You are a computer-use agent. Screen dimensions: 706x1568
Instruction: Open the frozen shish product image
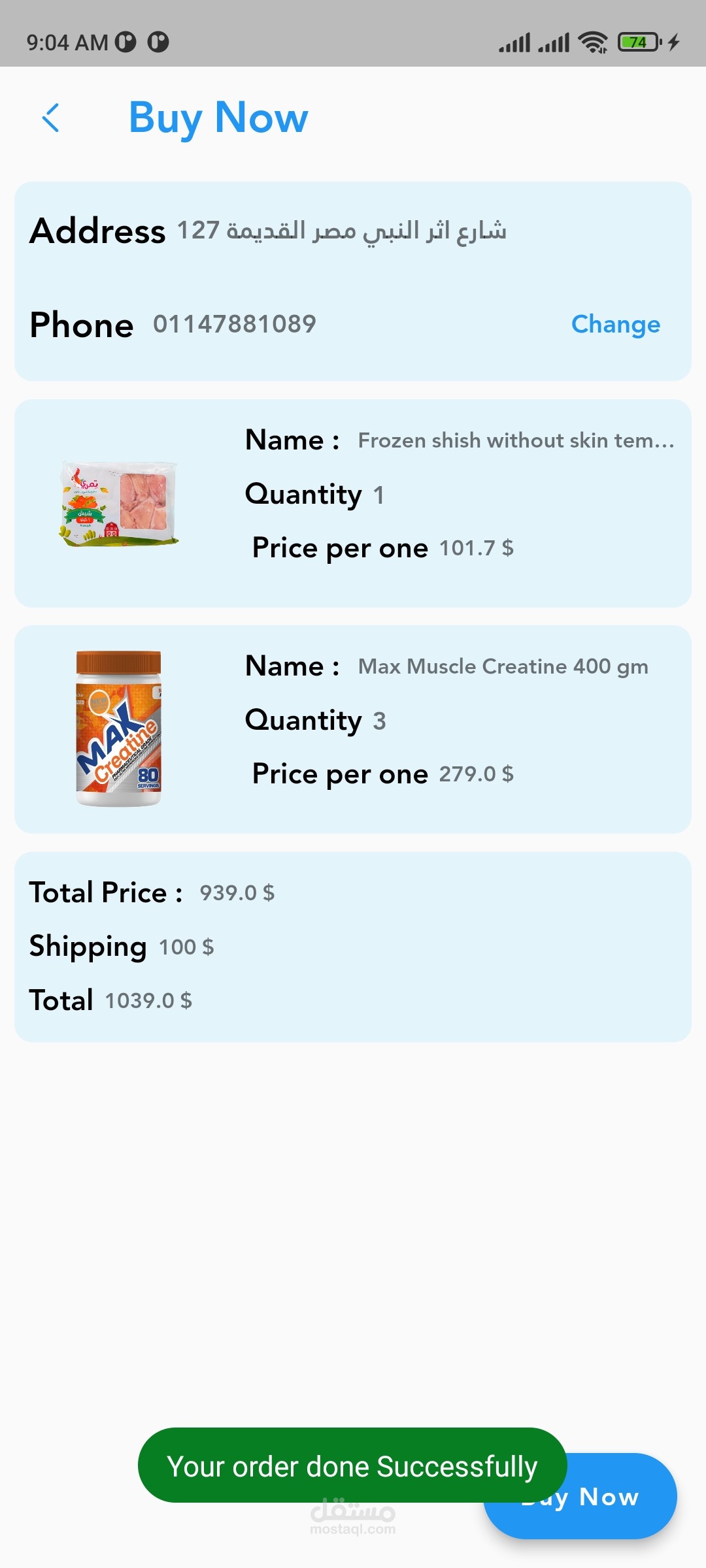pyautogui.click(x=119, y=504)
